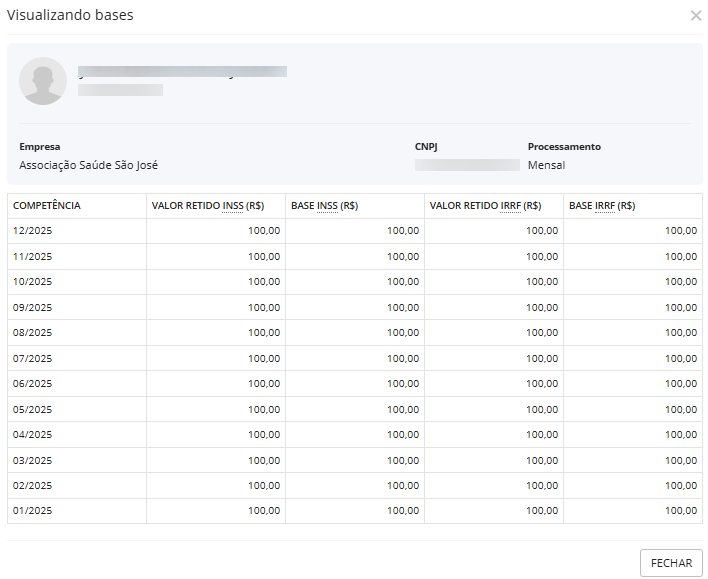708x579 pixels.
Task: Click the 01/2025 competência cell
Action: coord(33,511)
